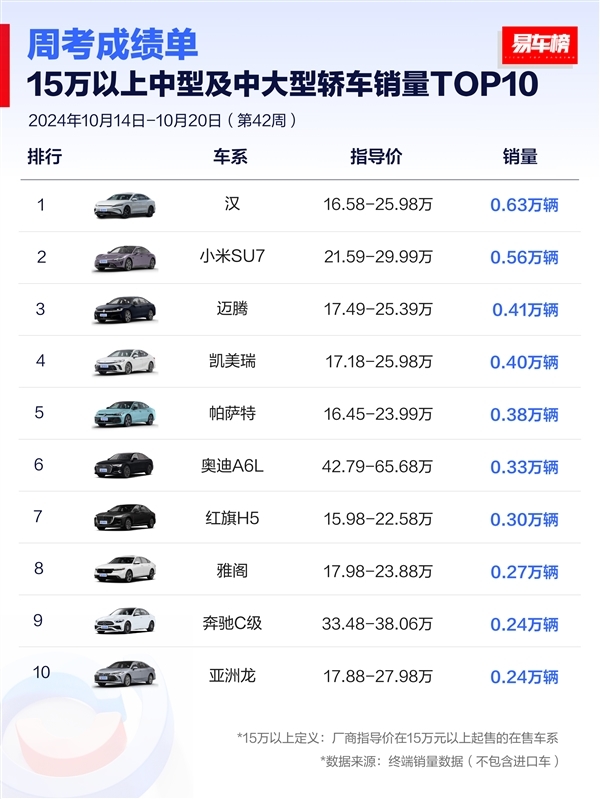Image resolution: width=600 pixels, height=799 pixels.
Task: Open the 奔驰C级 car thumbnail
Action: 125,622
